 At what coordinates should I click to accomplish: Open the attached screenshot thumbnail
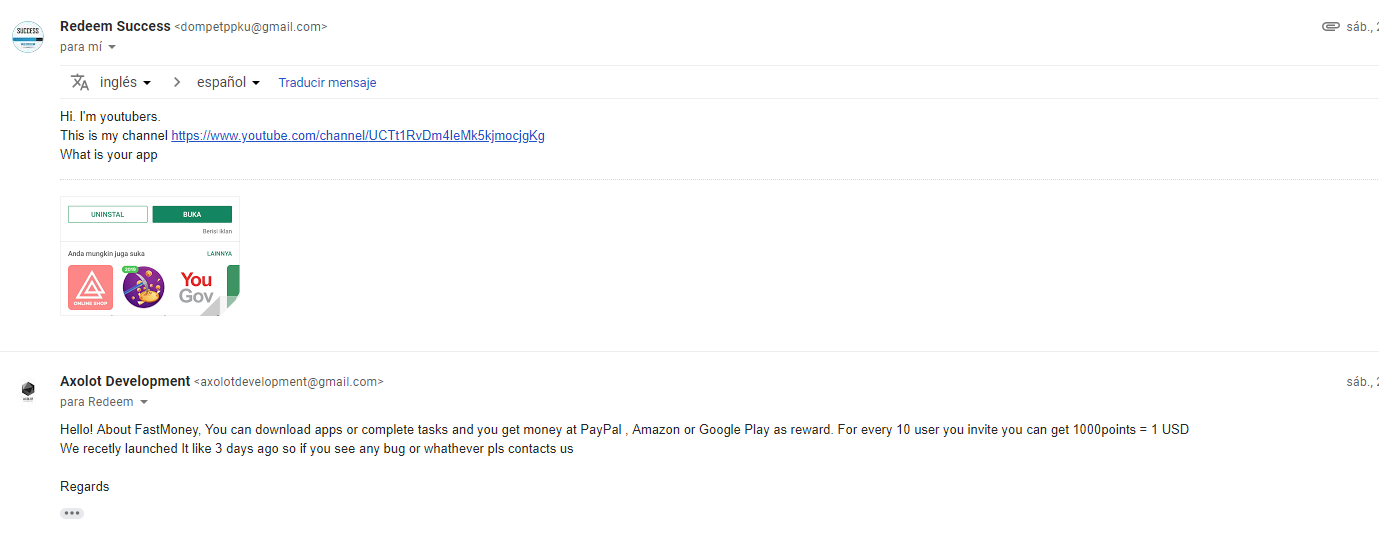tap(150, 256)
